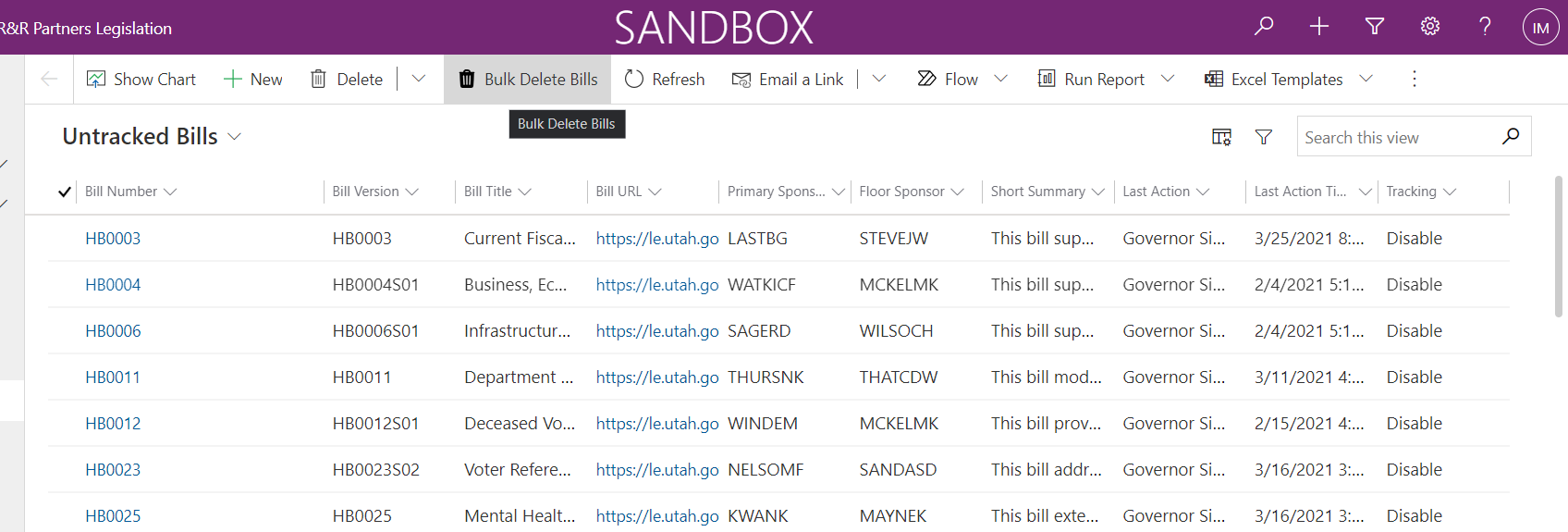Click the help question mark icon
This screenshot has width=1568, height=532.
coord(1485,27)
